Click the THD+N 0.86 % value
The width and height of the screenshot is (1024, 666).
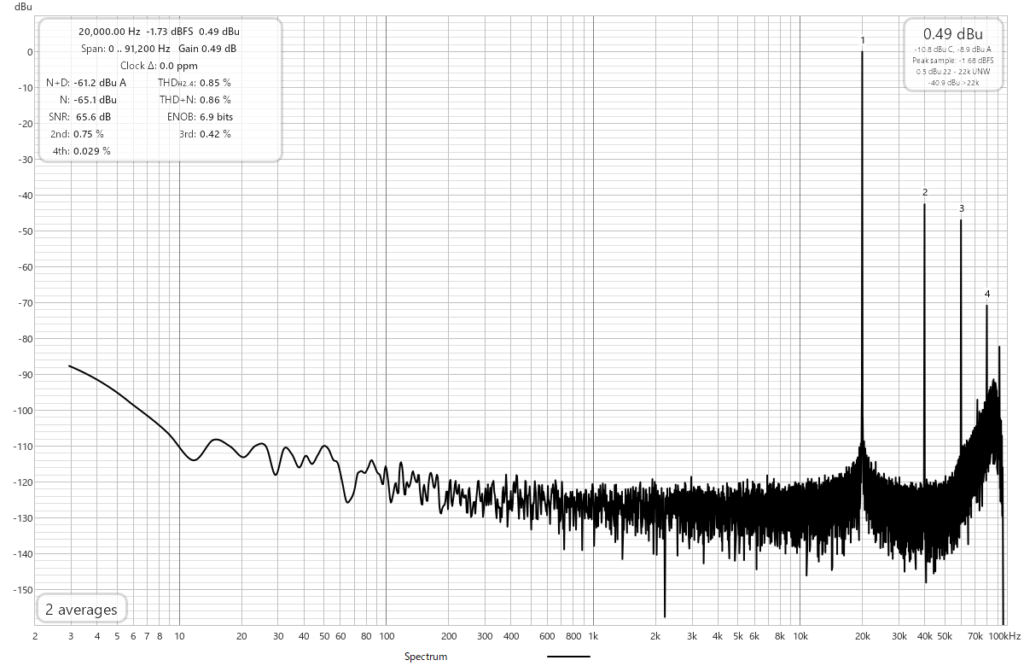(212, 100)
